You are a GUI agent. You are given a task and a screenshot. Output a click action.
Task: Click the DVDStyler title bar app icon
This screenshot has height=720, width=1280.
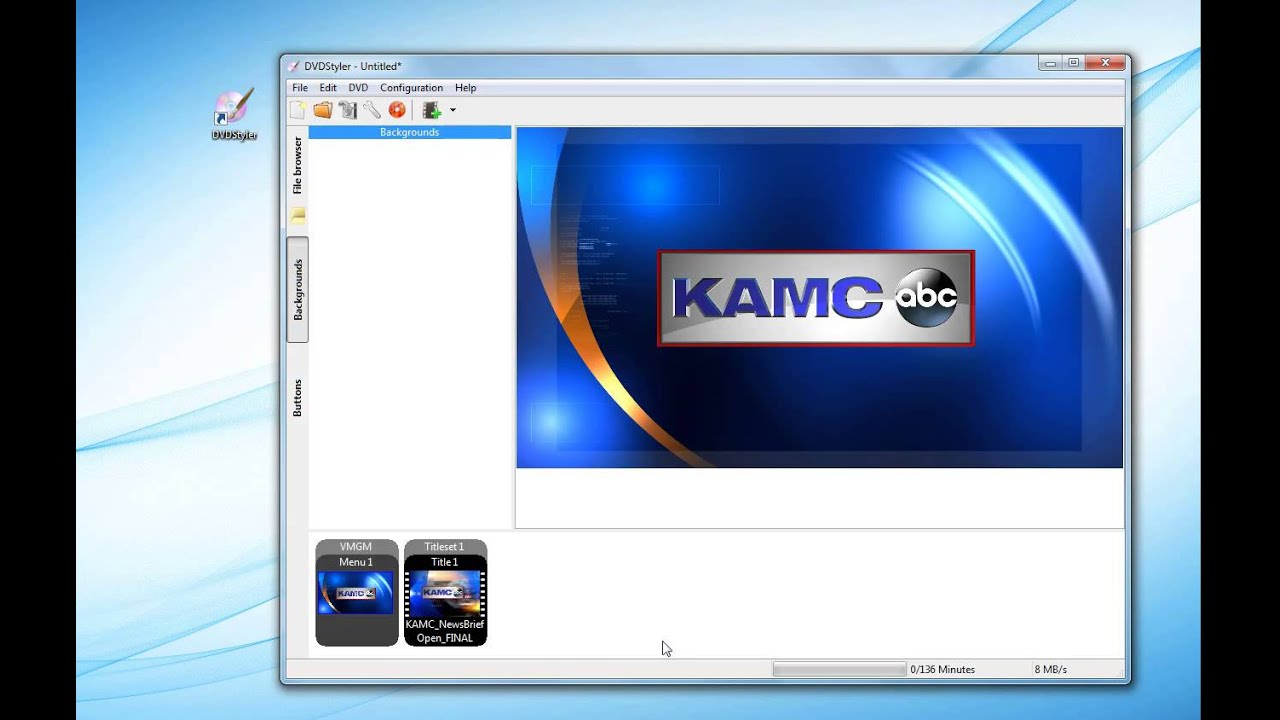(293, 66)
